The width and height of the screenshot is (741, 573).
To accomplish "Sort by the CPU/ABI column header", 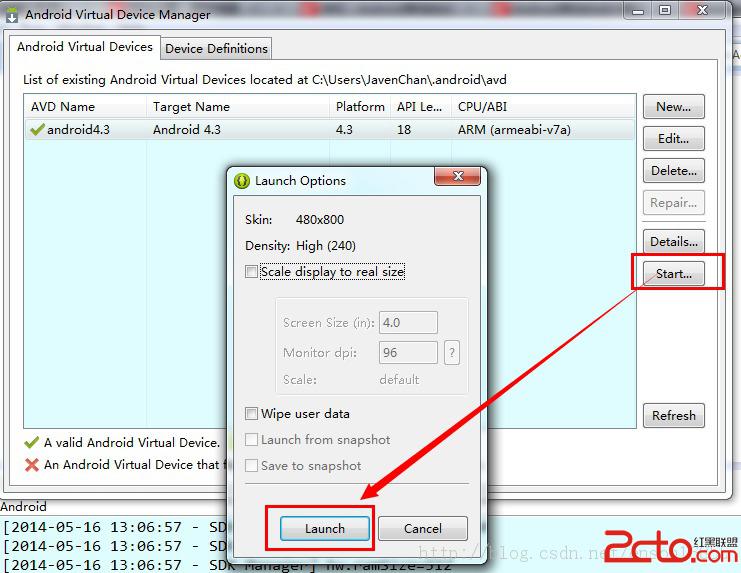I will point(543,107).
